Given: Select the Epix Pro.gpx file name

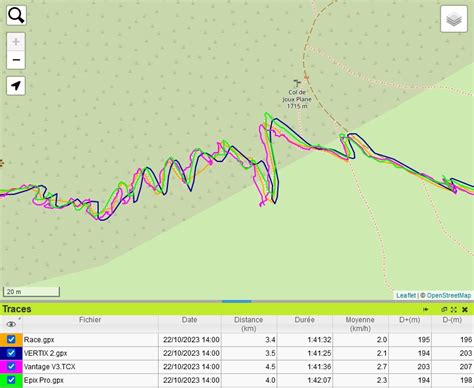Looking at the screenshot, I should pos(43,380).
